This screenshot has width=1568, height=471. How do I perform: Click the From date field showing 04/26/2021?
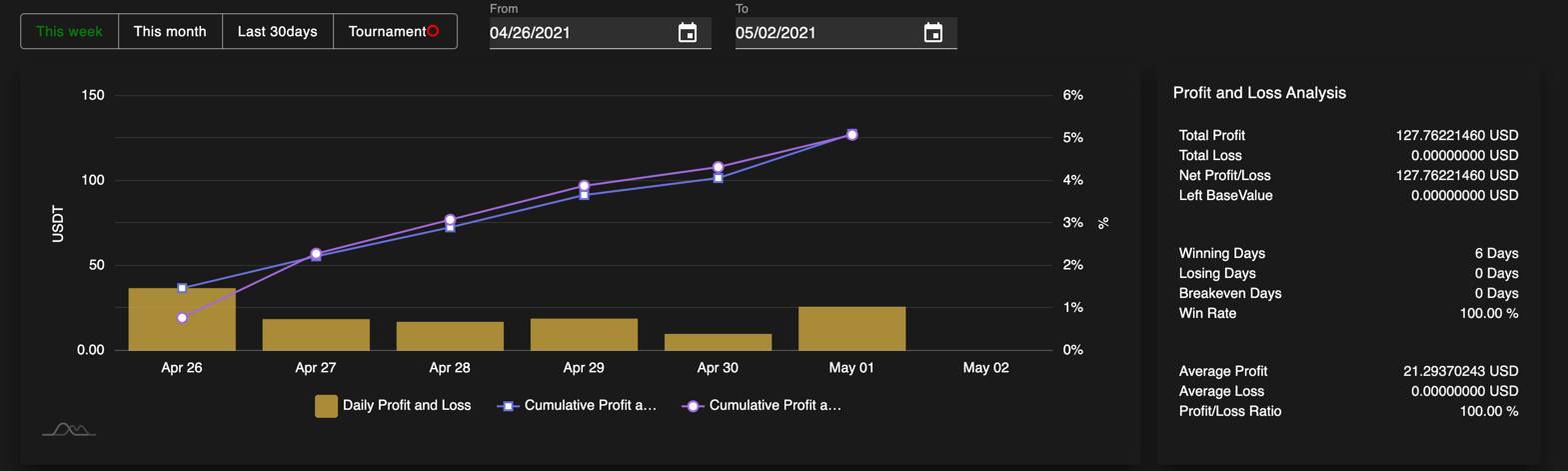pos(580,33)
